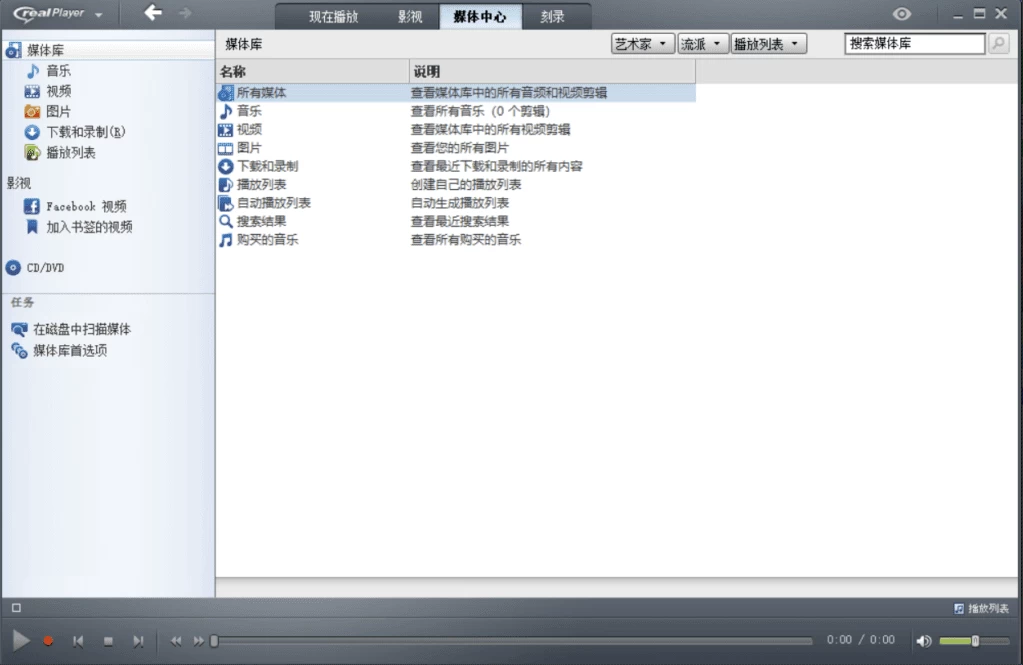Expand the 艺术家 dropdown

click(641, 44)
